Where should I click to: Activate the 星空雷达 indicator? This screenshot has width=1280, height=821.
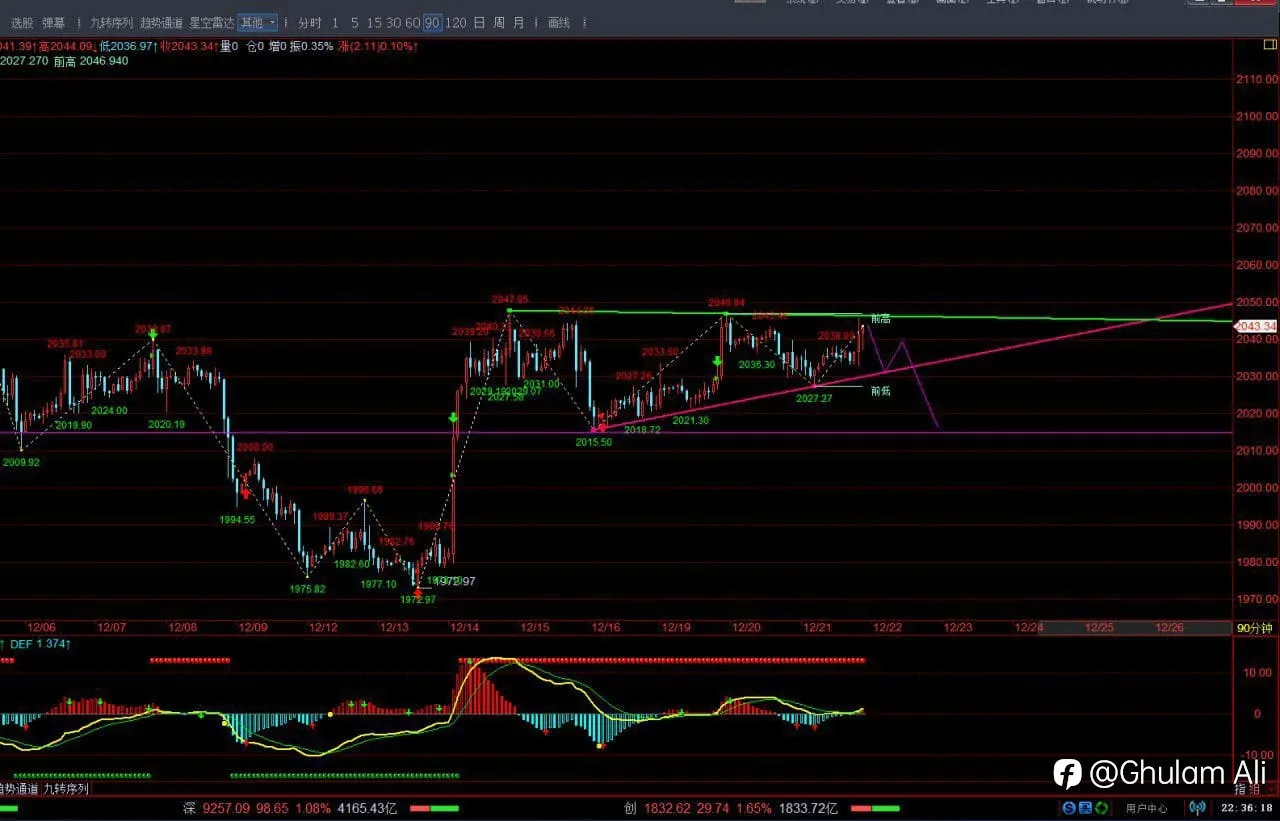212,22
